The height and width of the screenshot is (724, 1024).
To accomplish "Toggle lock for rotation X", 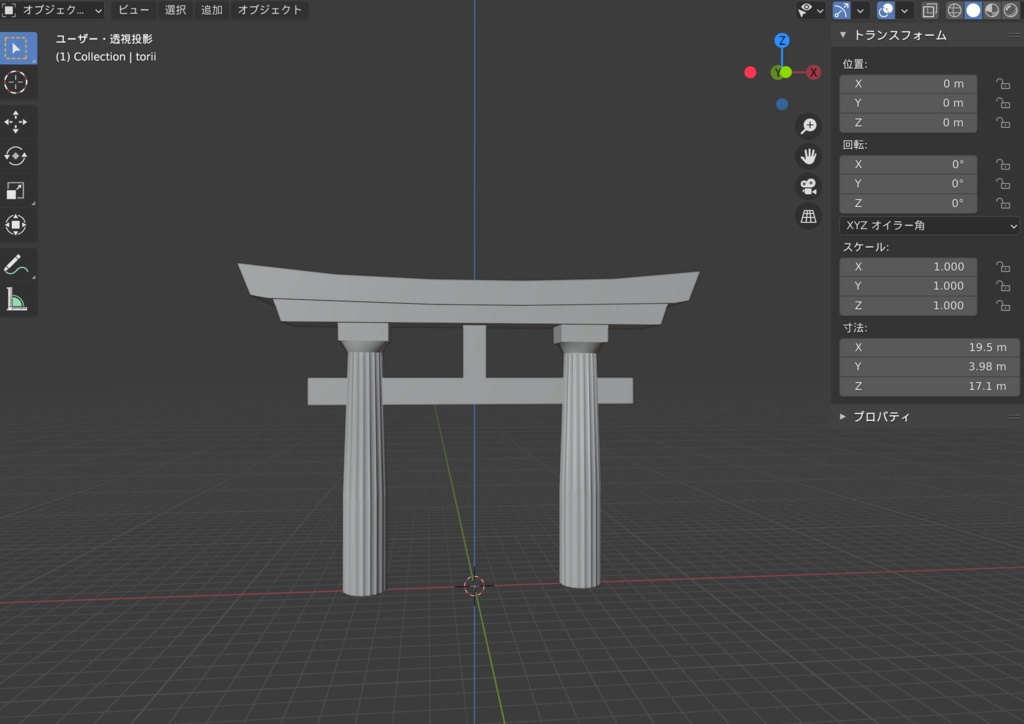I will click(x=1003, y=165).
